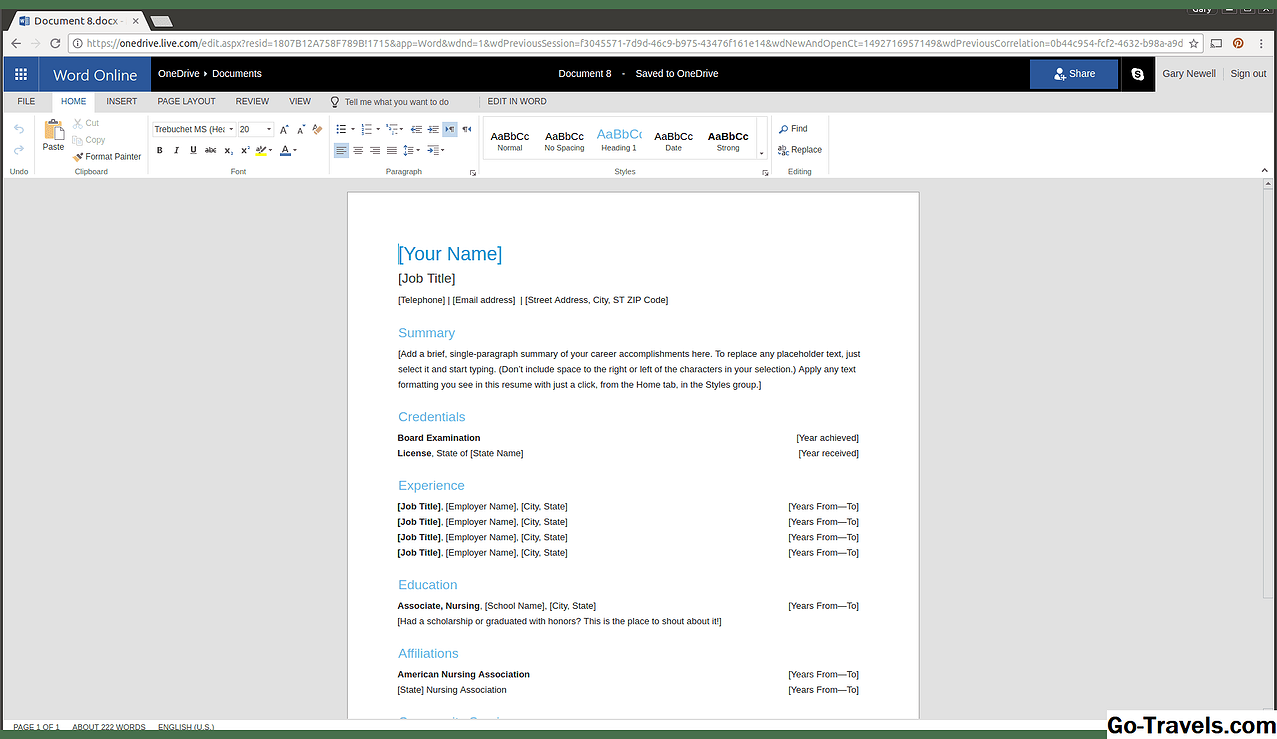Click the Find tool
Viewport: 1277px width, 739px height.
[x=793, y=129]
